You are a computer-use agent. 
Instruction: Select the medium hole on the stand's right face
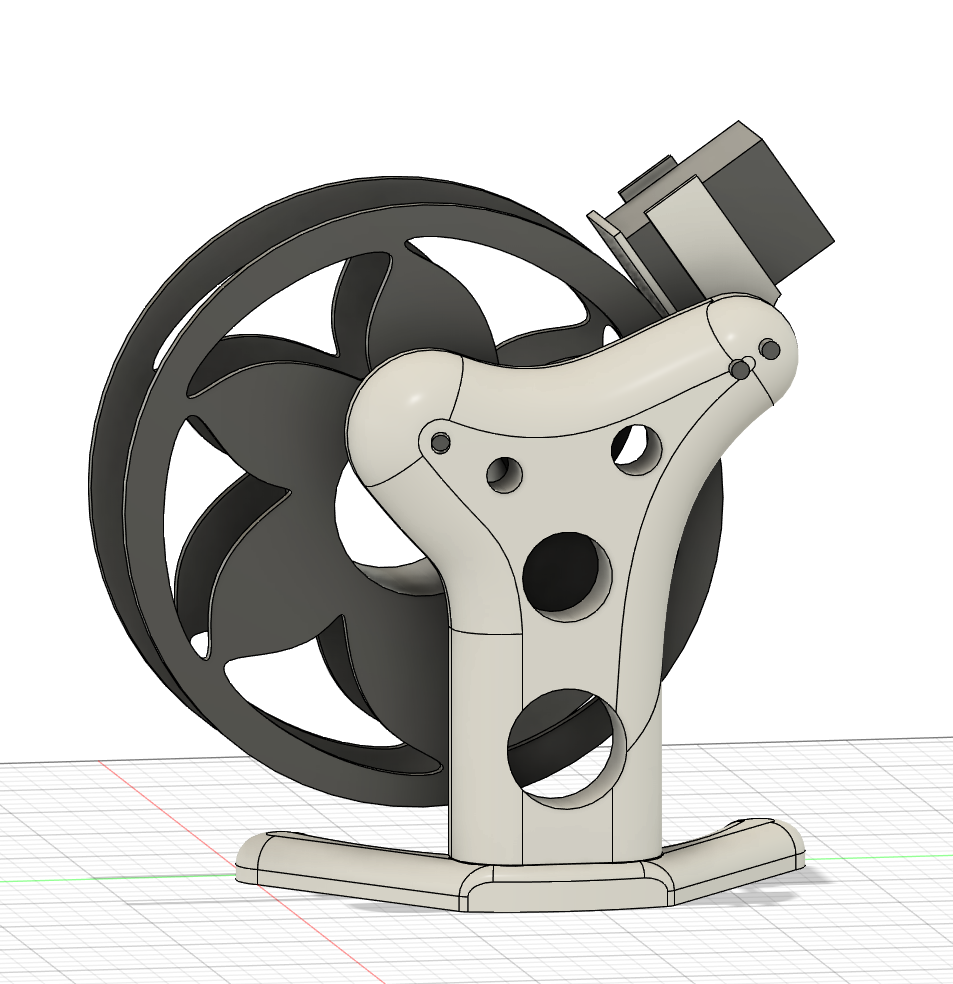tap(637, 448)
